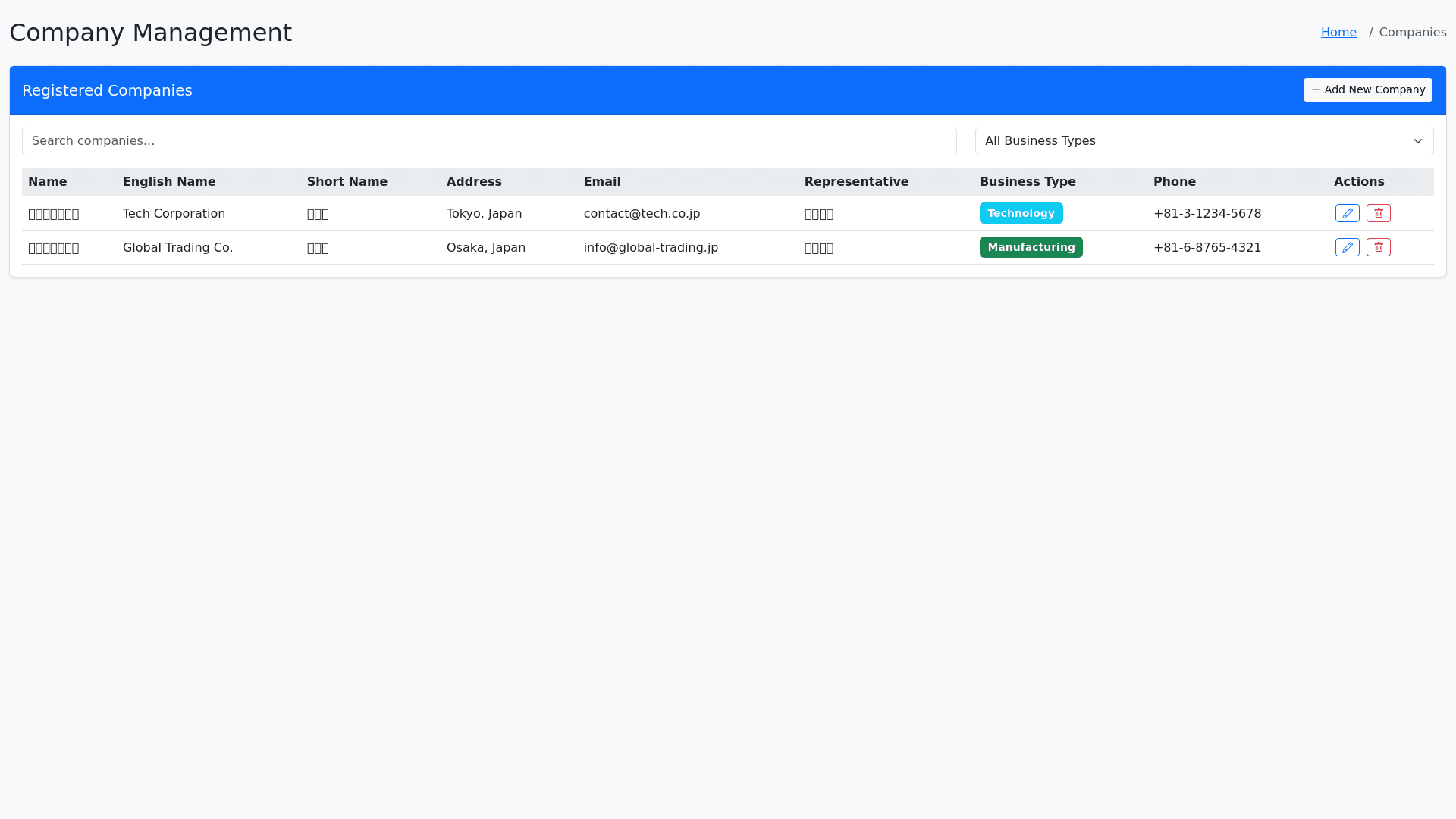Click the business type dropdown chevron
This screenshot has height=819, width=1456.
(x=1417, y=141)
